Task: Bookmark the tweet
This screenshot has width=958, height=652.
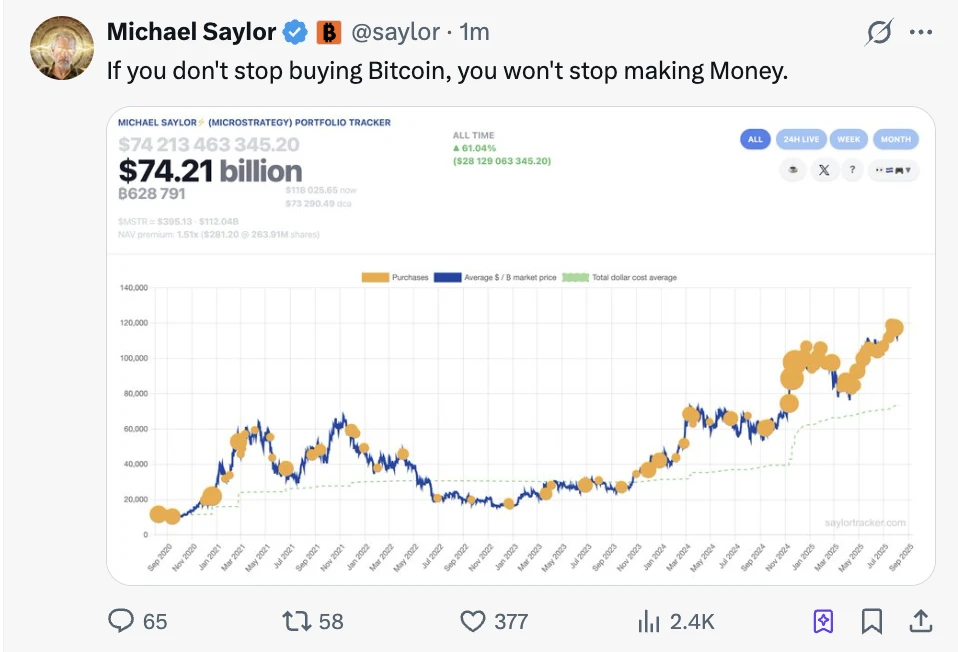Action: coord(870,621)
